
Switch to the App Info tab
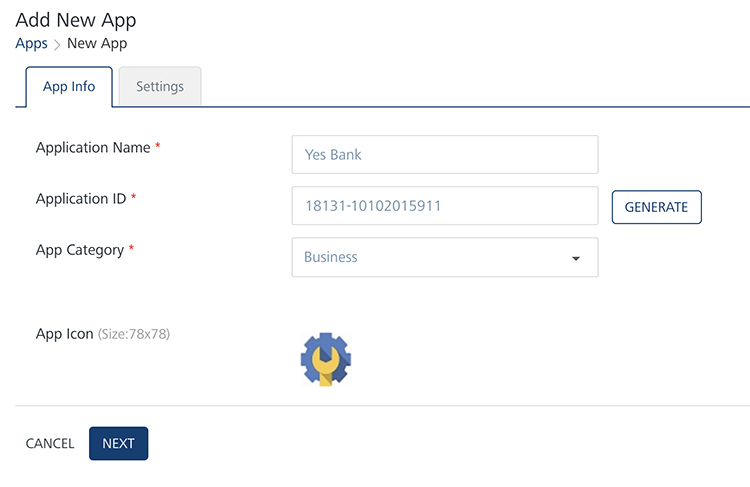[x=69, y=87]
